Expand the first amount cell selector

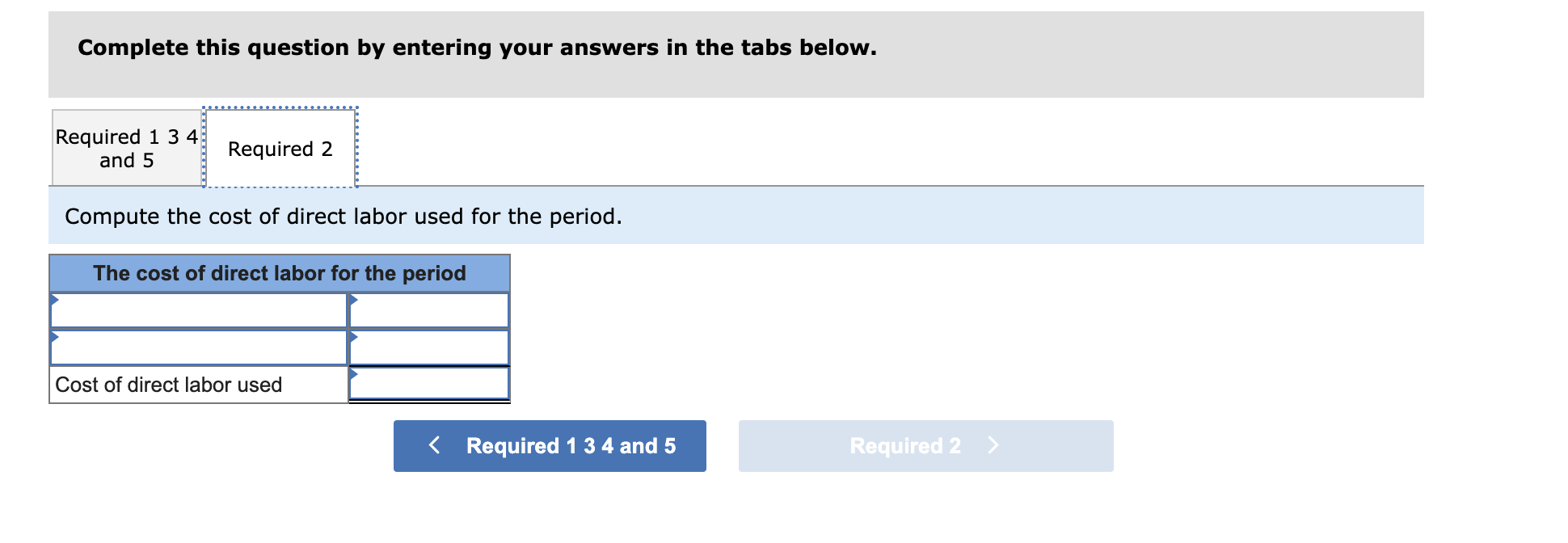pos(428,309)
